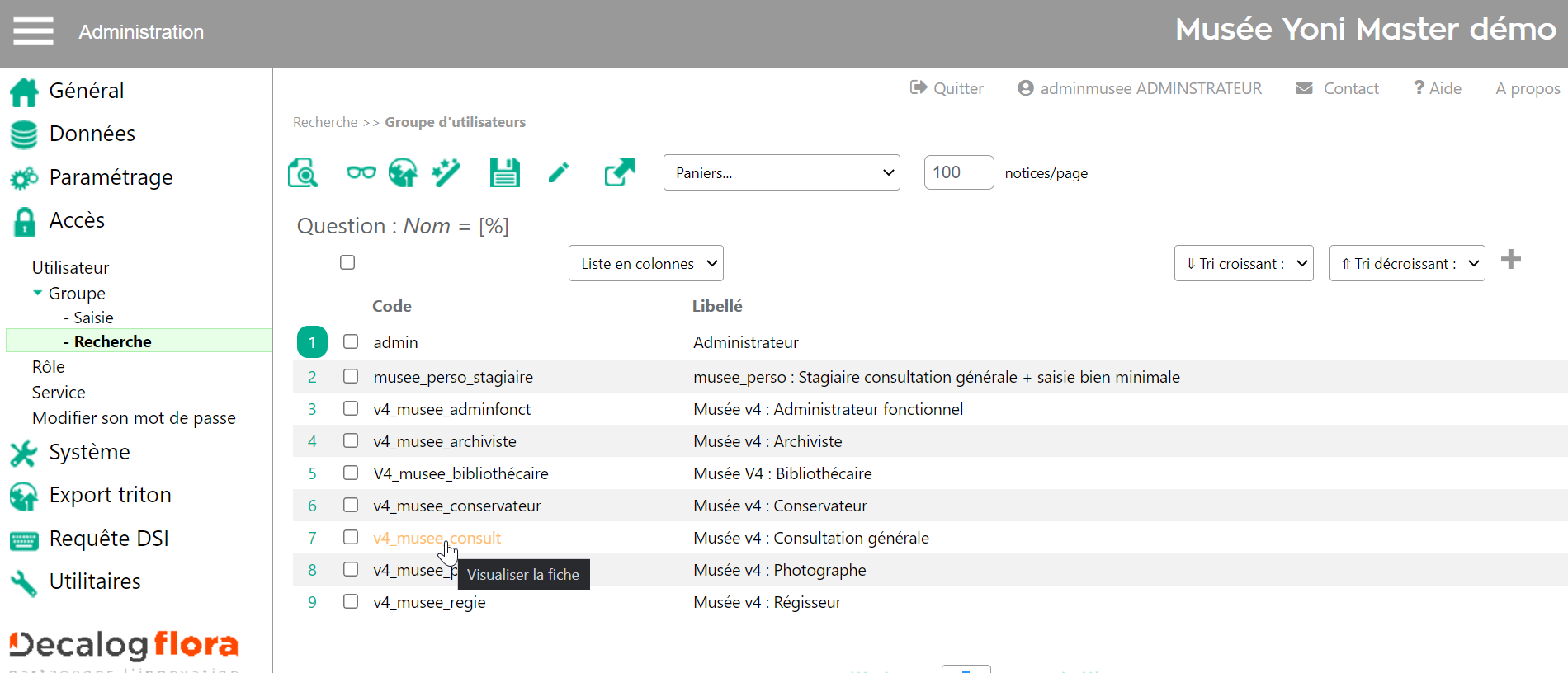Check the v4_musee_conservateur row checkbox
This screenshot has width=1568, height=673.
tap(351, 505)
